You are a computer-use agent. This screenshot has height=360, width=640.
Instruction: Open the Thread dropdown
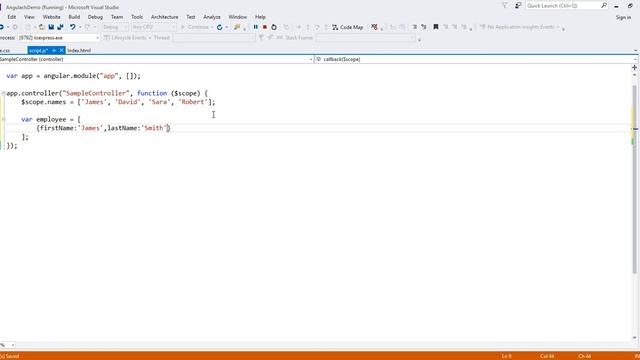[213, 38]
